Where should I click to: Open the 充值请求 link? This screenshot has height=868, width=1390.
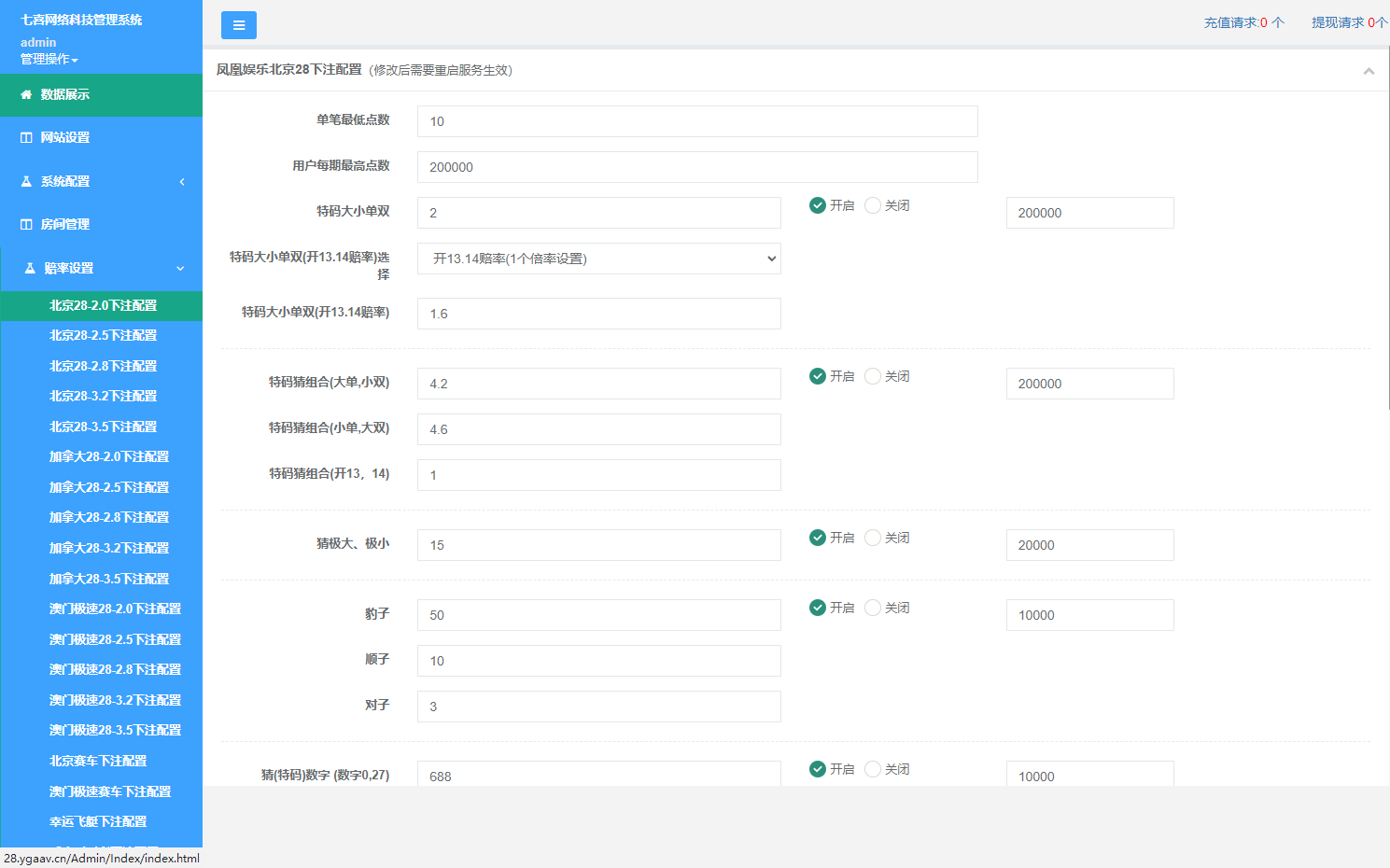coord(1237,25)
